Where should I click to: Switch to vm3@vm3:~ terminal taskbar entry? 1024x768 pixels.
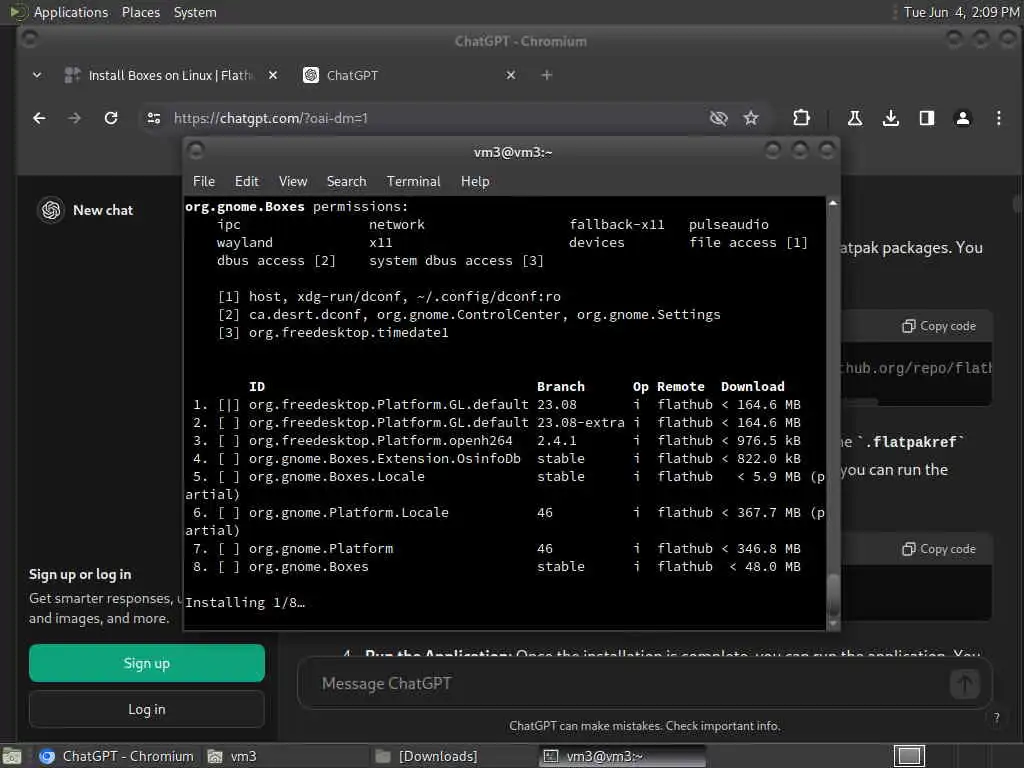[x=622, y=756]
